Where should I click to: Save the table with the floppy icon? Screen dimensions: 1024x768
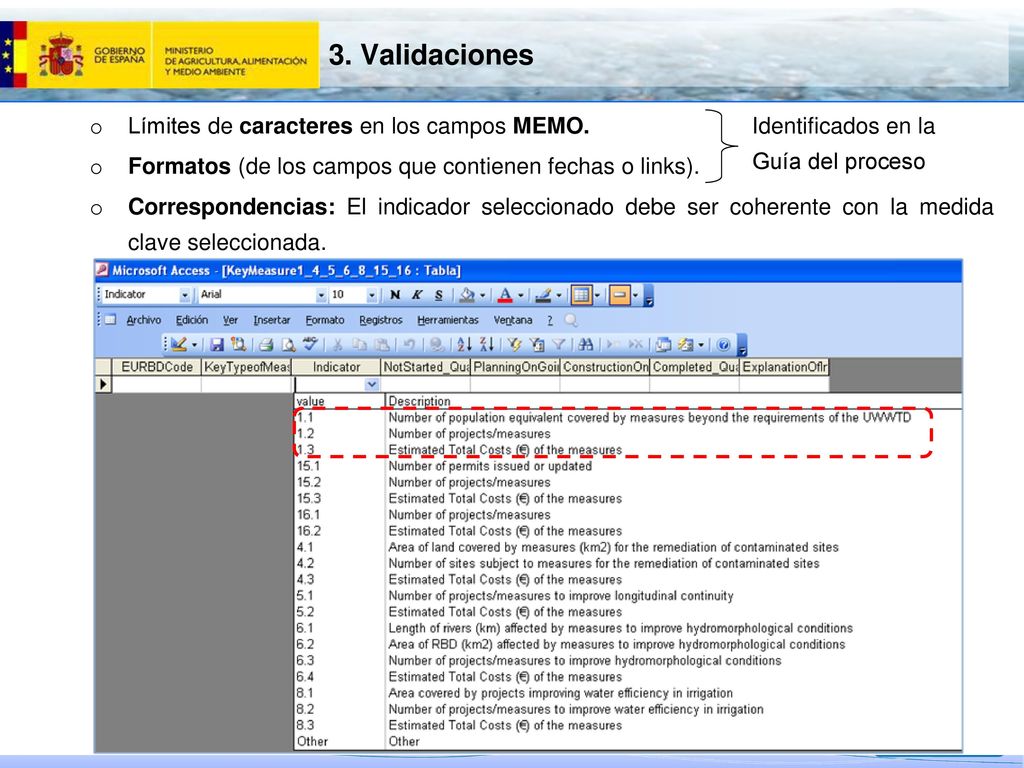[217, 344]
